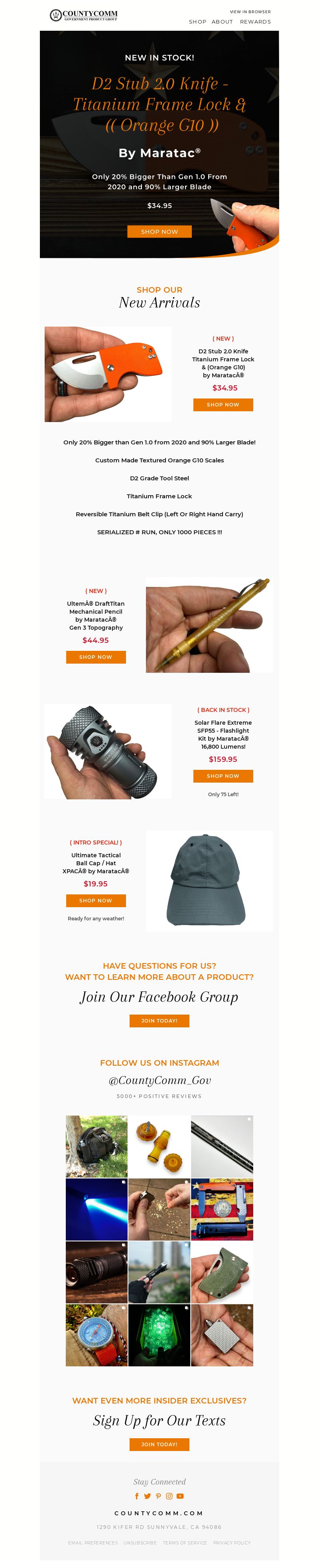
Task: Click the CountyComm logo in header
Action: (x=84, y=15)
